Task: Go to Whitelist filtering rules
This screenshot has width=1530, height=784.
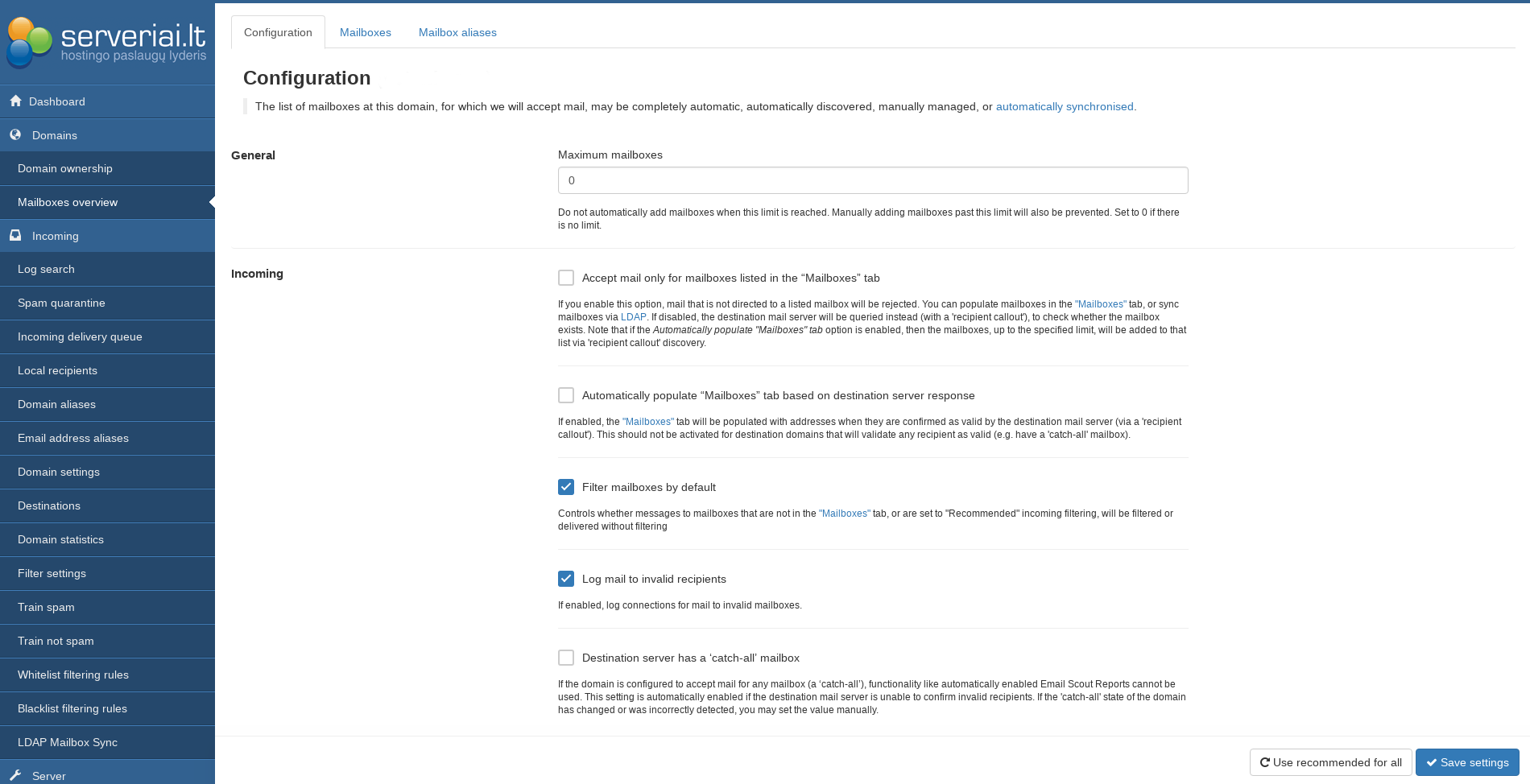Action: tap(73, 675)
